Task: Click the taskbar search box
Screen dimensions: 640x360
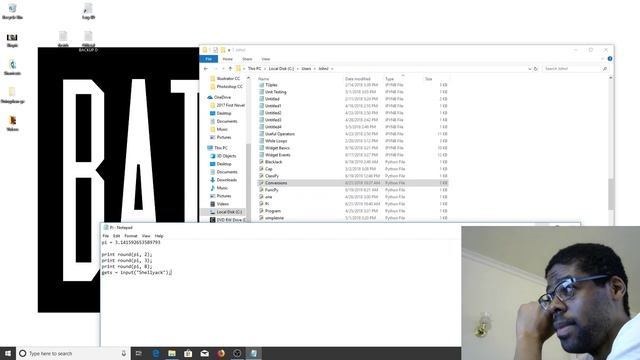Action: (73, 353)
